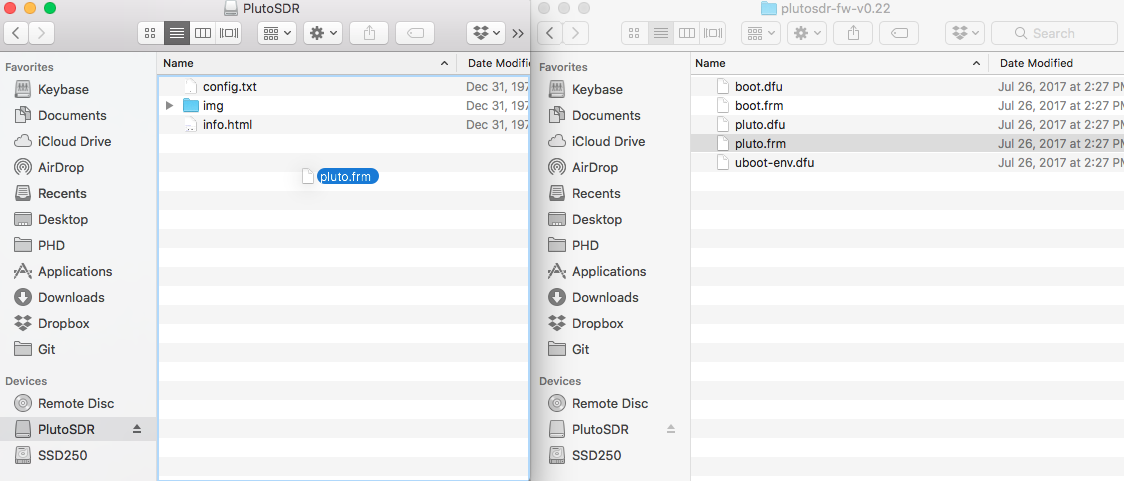Open iCloud Drive in right window sidebar
The width and height of the screenshot is (1124, 481).
tap(608, 141)
